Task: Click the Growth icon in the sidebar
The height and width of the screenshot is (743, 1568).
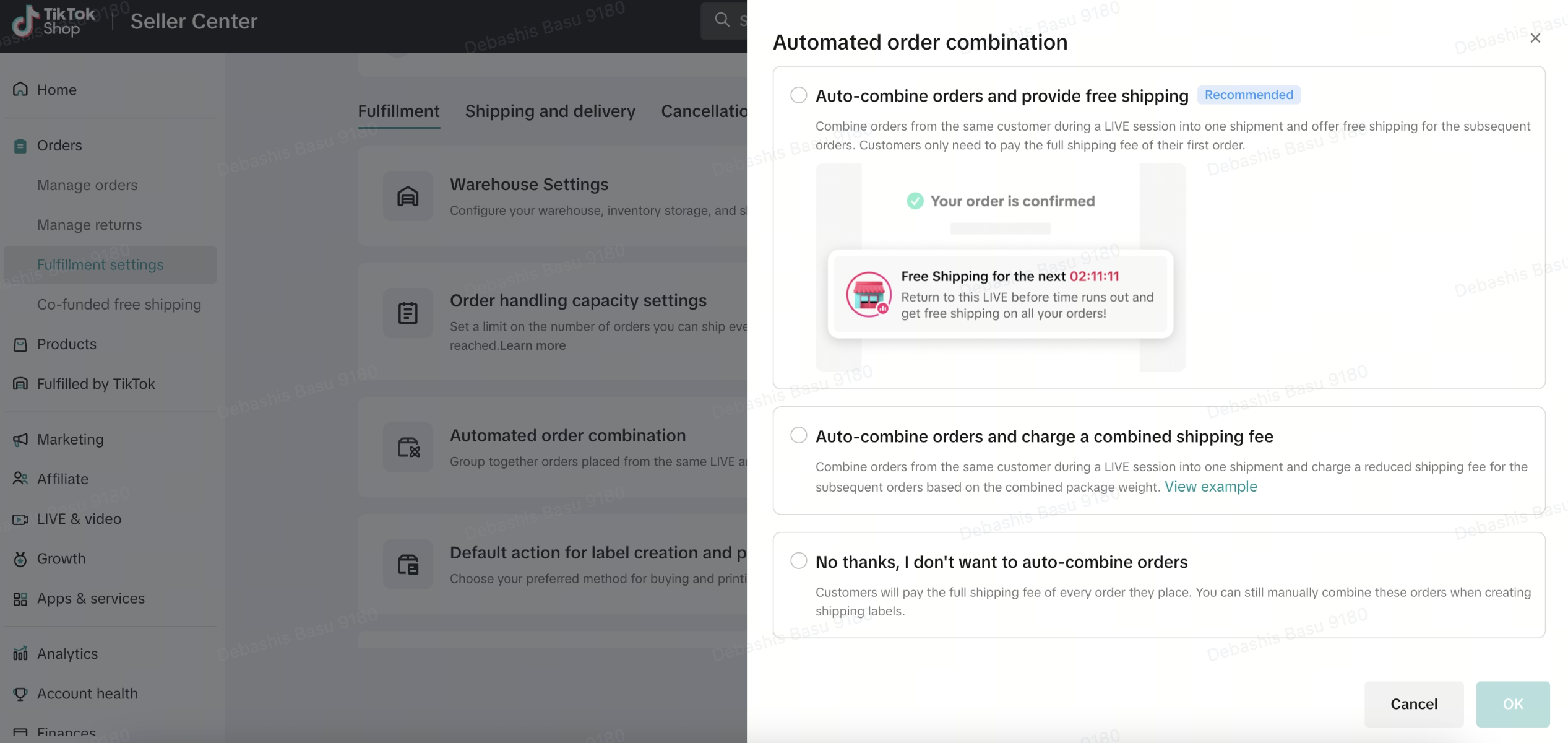Action: click(x=20, y=558)
